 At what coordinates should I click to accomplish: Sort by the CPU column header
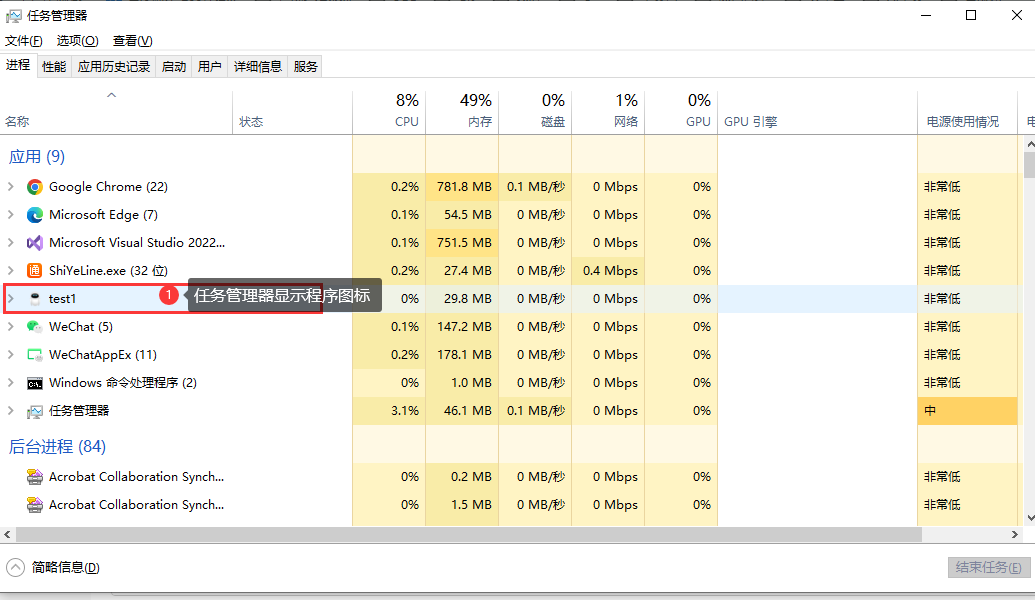click(x=389, y=113)
